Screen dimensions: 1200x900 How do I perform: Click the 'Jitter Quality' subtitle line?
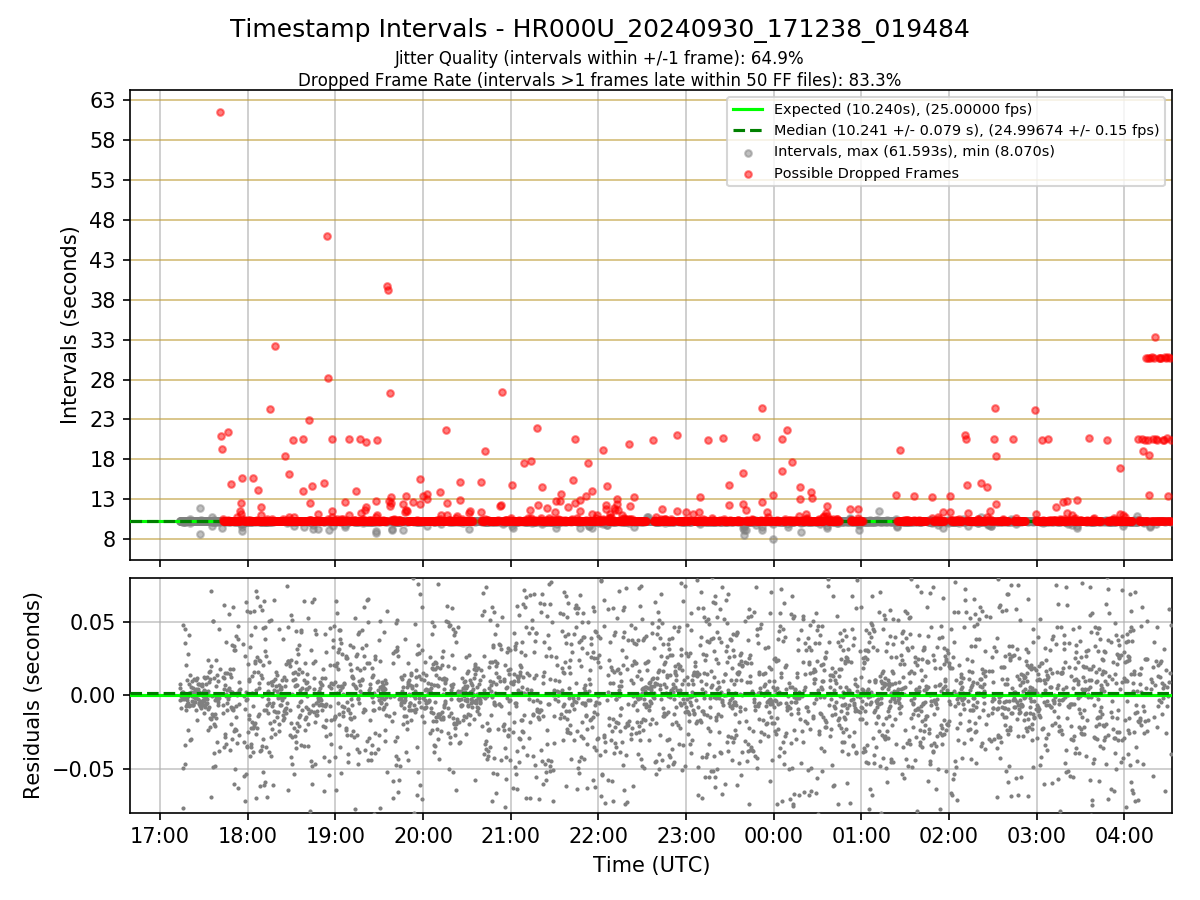coord(599,58)
